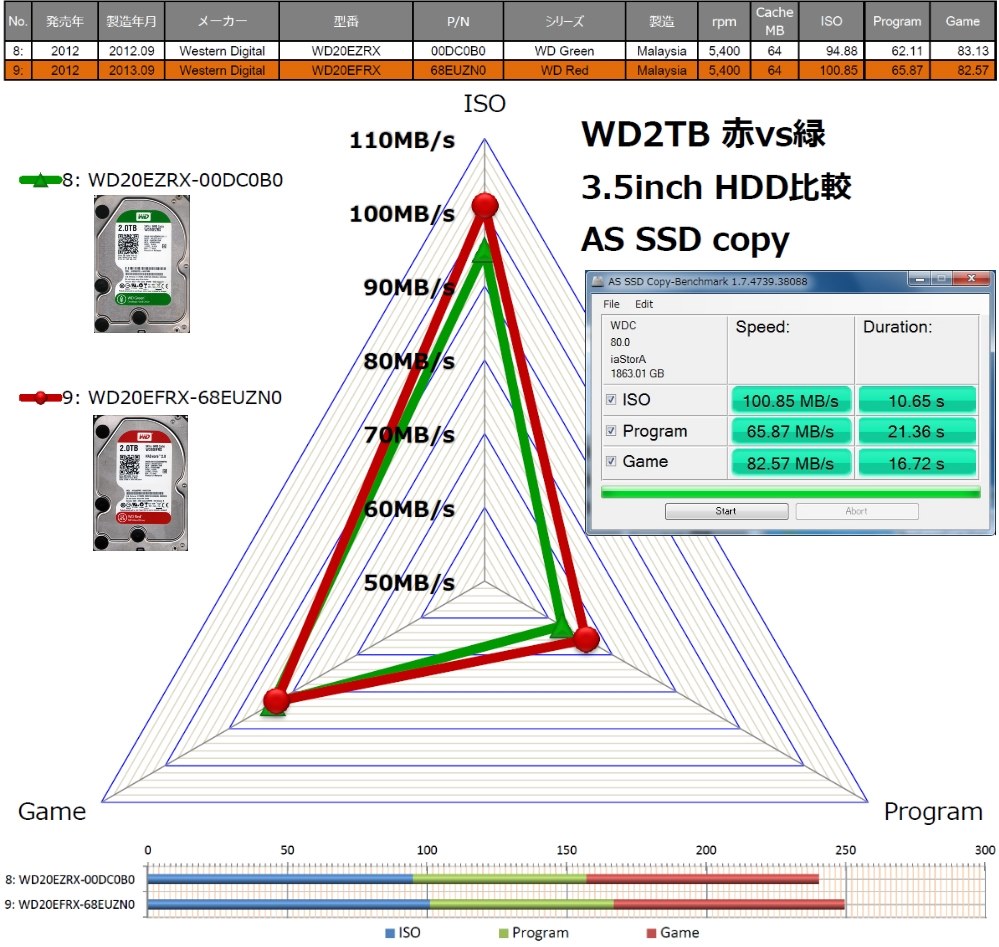Select the Game speed result 82.57 MB/s
This screenshot has height=947, width=999.
pyautogui.click(x=791, y=463)
